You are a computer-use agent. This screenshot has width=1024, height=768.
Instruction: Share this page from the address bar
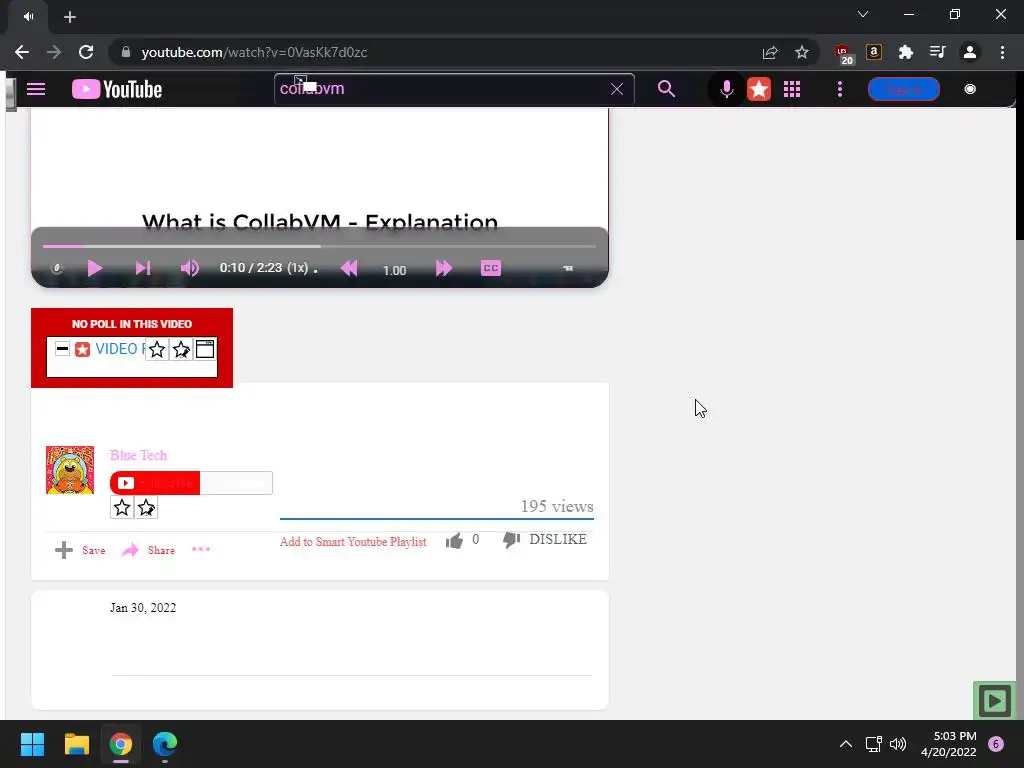pos(770,52)
